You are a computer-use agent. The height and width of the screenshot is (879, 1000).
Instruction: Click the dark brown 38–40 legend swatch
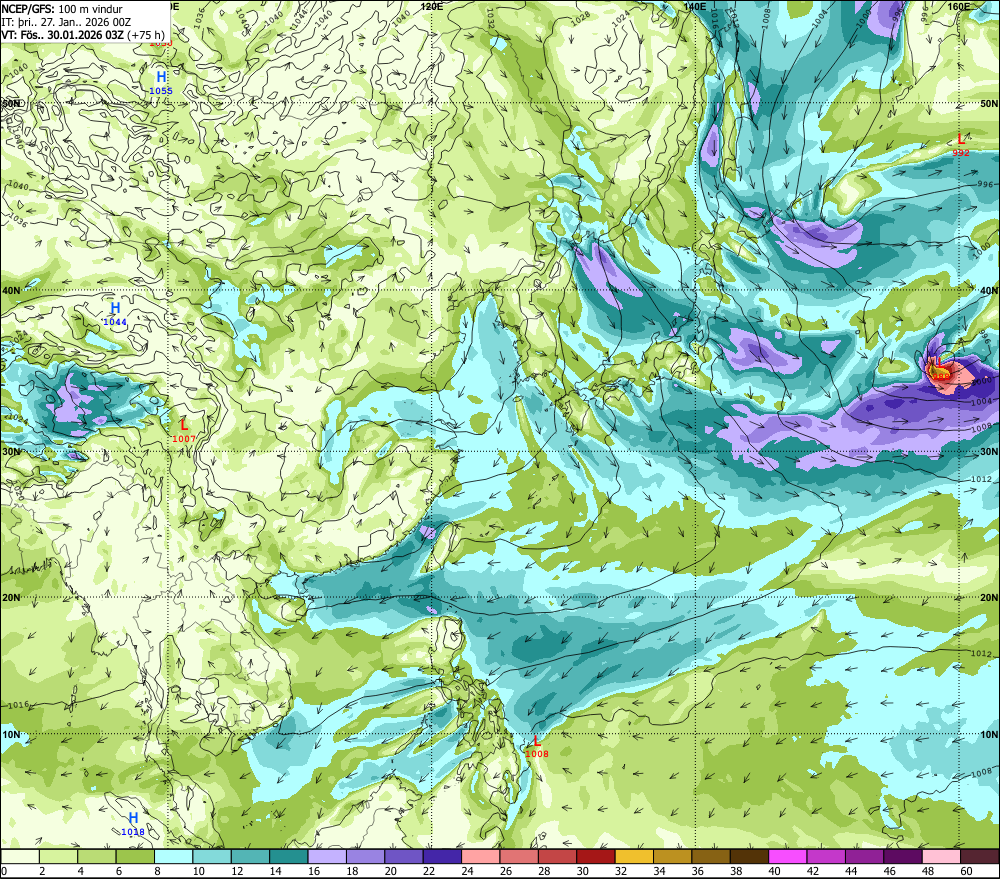[x=749, y=857]
